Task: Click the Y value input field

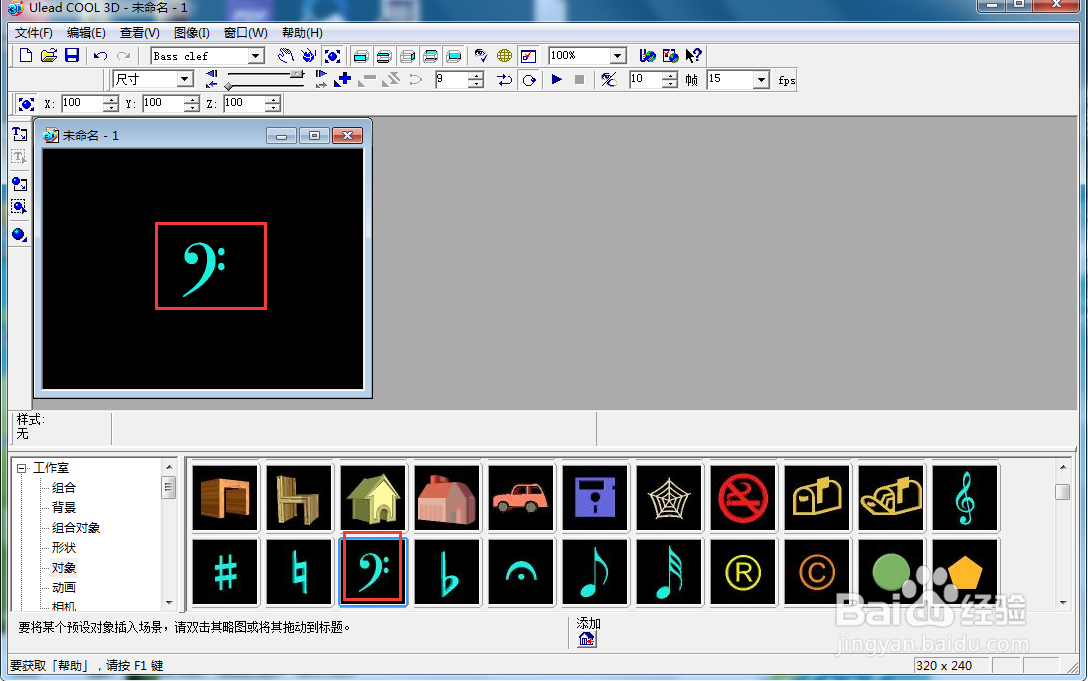Action: [163, 103]
